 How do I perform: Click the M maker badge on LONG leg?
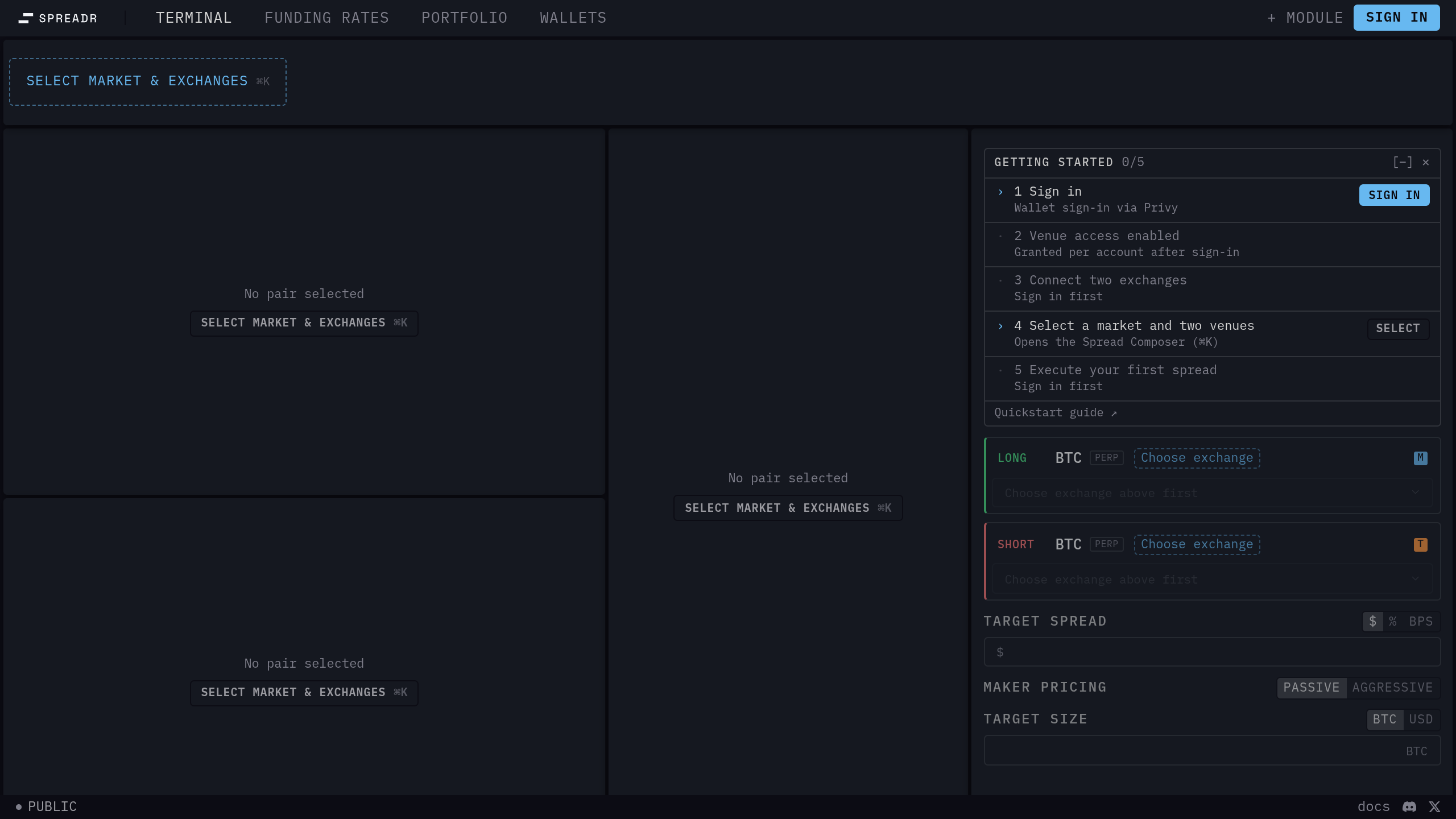(x=1420, y=458)
